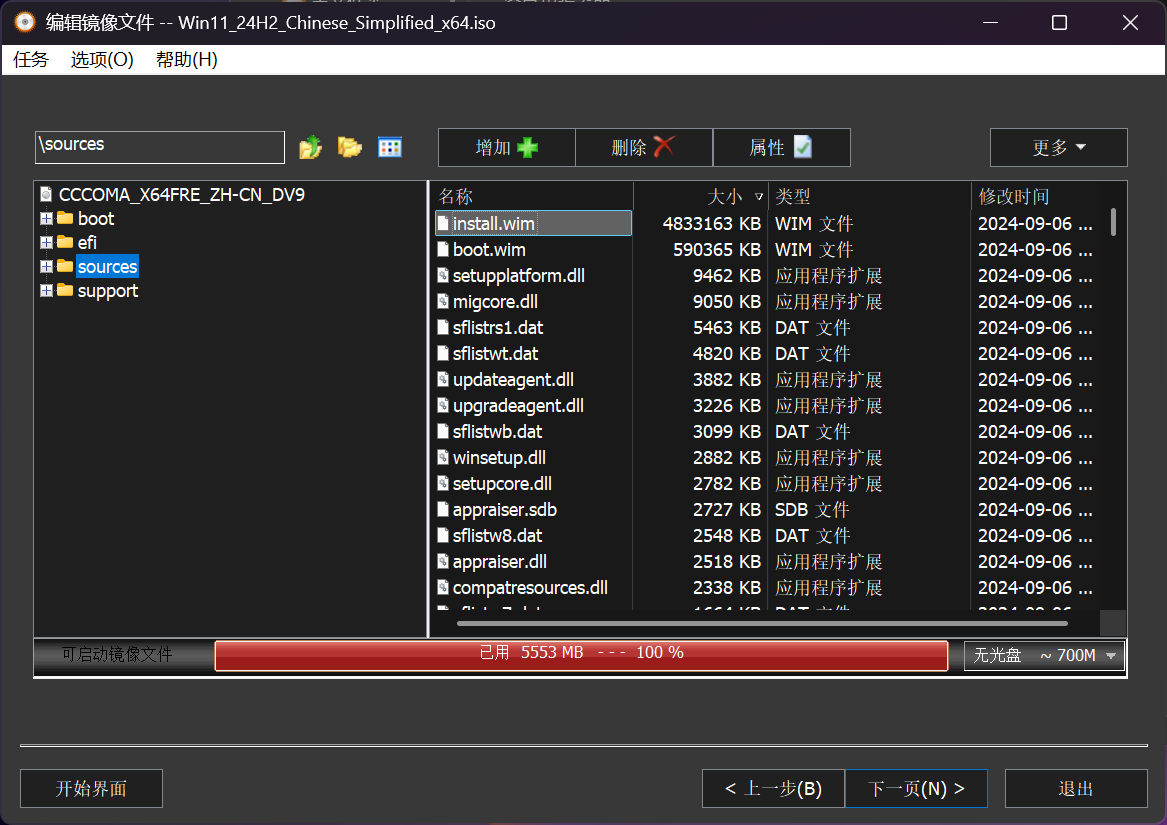Select sflistw8.dat file name
Image resolution: width=1167 pixels, height=825 pixels.
click(x=497, y=536)
